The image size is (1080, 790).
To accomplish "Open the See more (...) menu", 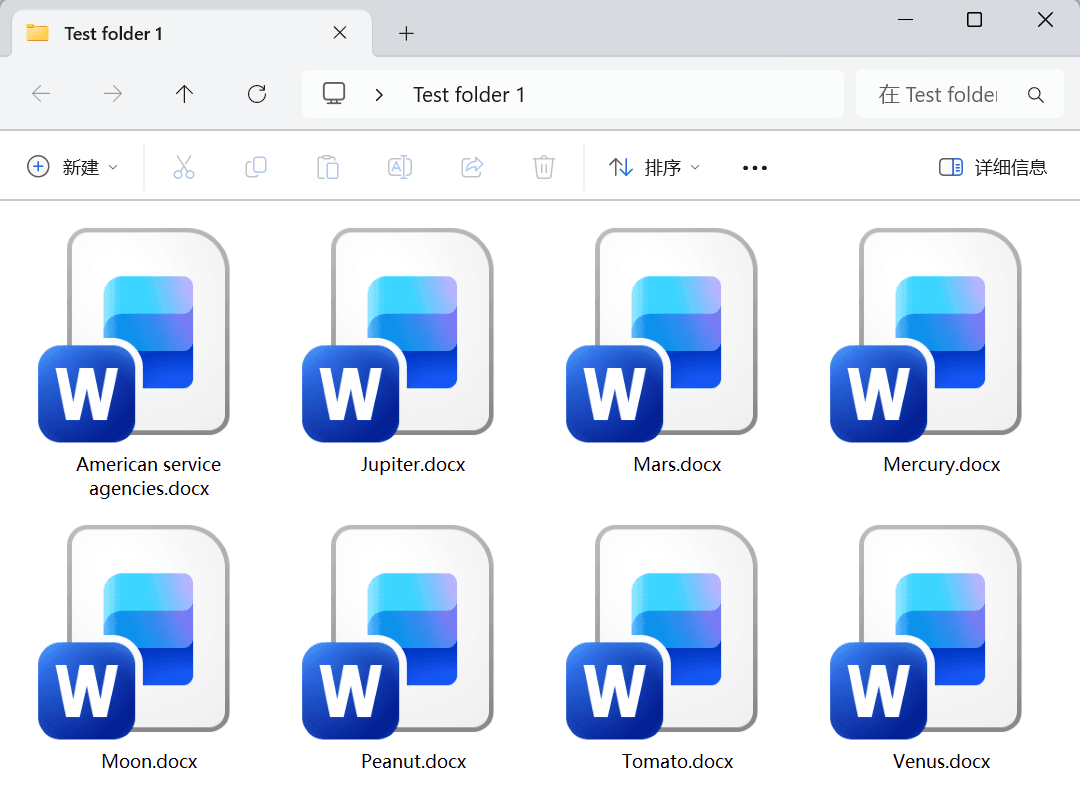I will (754, 167).
